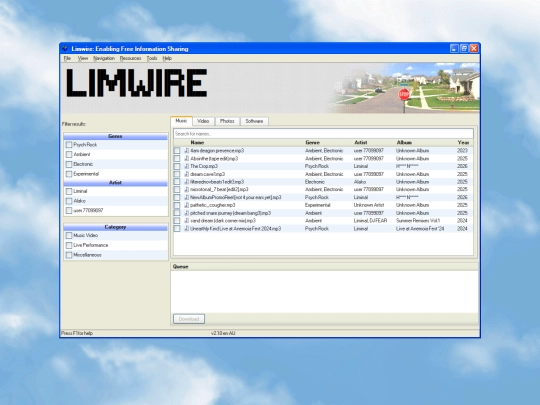This screenshot has width=540, height=405.
Task: Click the music note icon for Unearthly Kind Live
Action: pyautogui.click(x=186, y=228)
